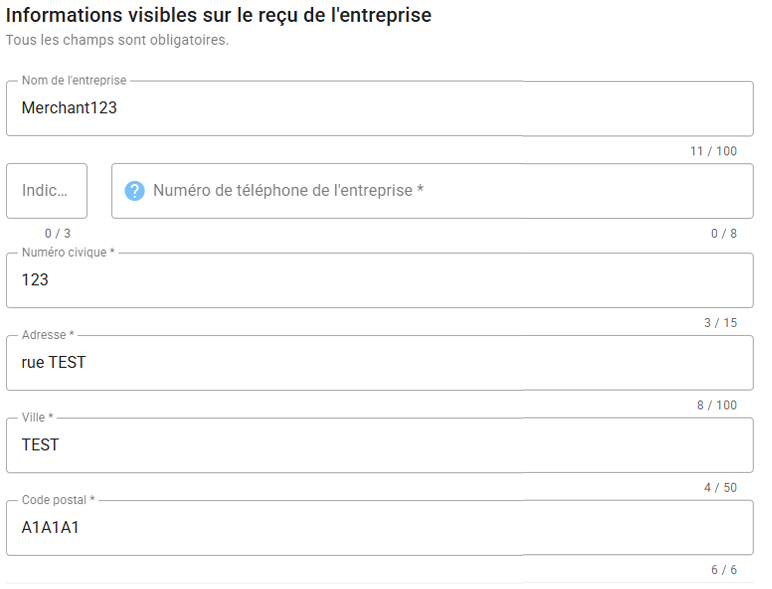The height and width of the screenshot is (589, 772).
Task: Click the Indic... area code field
Action: point(46,191)
